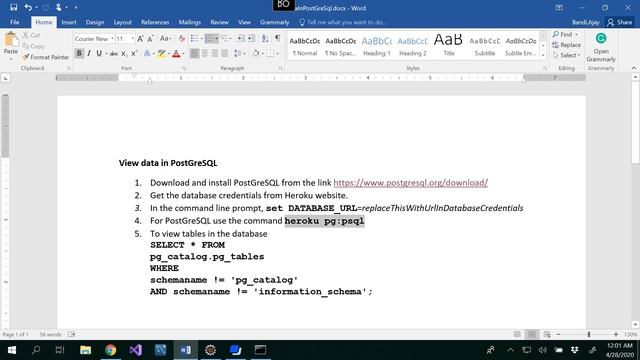Toggle Bold formatting
This screenshot has height=360, width=640.
tap(79, 53)
